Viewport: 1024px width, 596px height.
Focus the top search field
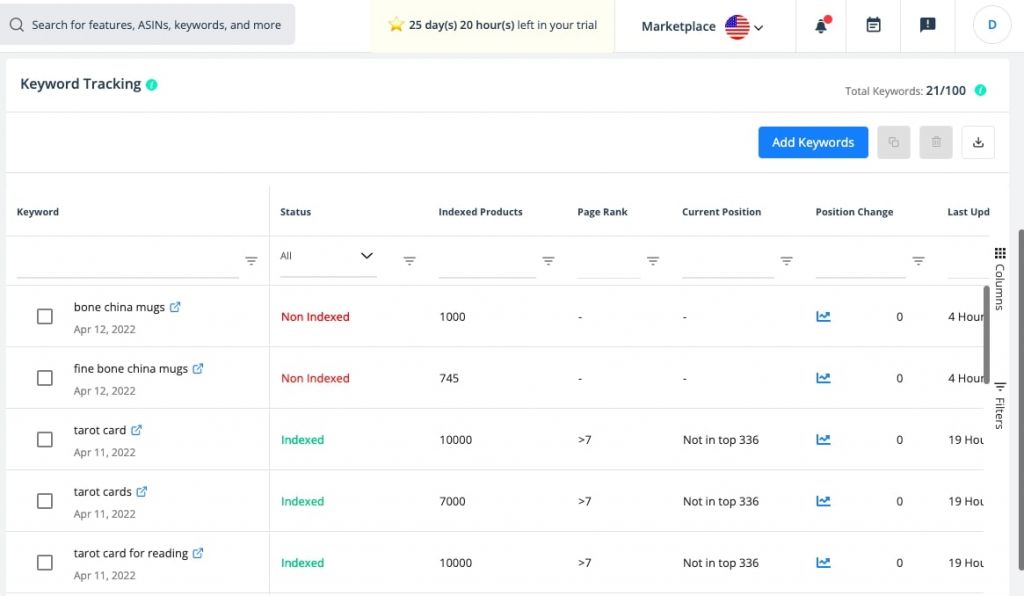tap(148, 25)
